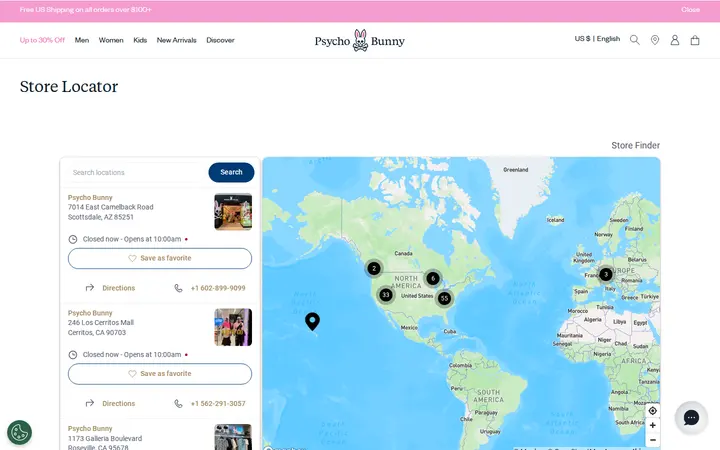Click the directions arrow icon for Cerritos store
This screenshot has width=720, height=450.
(x=90, y=403)
